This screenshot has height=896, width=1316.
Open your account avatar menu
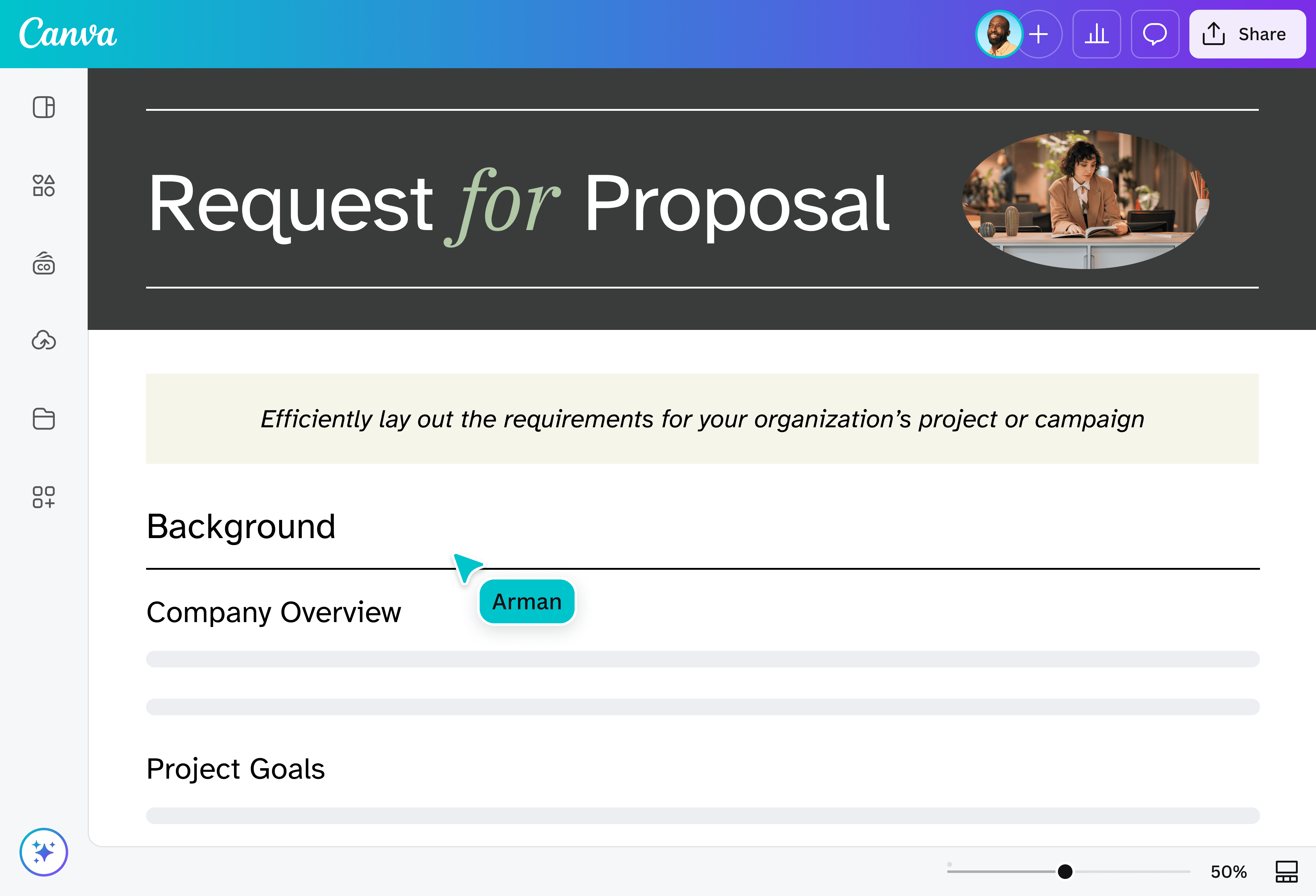click(x=998, y=34)
